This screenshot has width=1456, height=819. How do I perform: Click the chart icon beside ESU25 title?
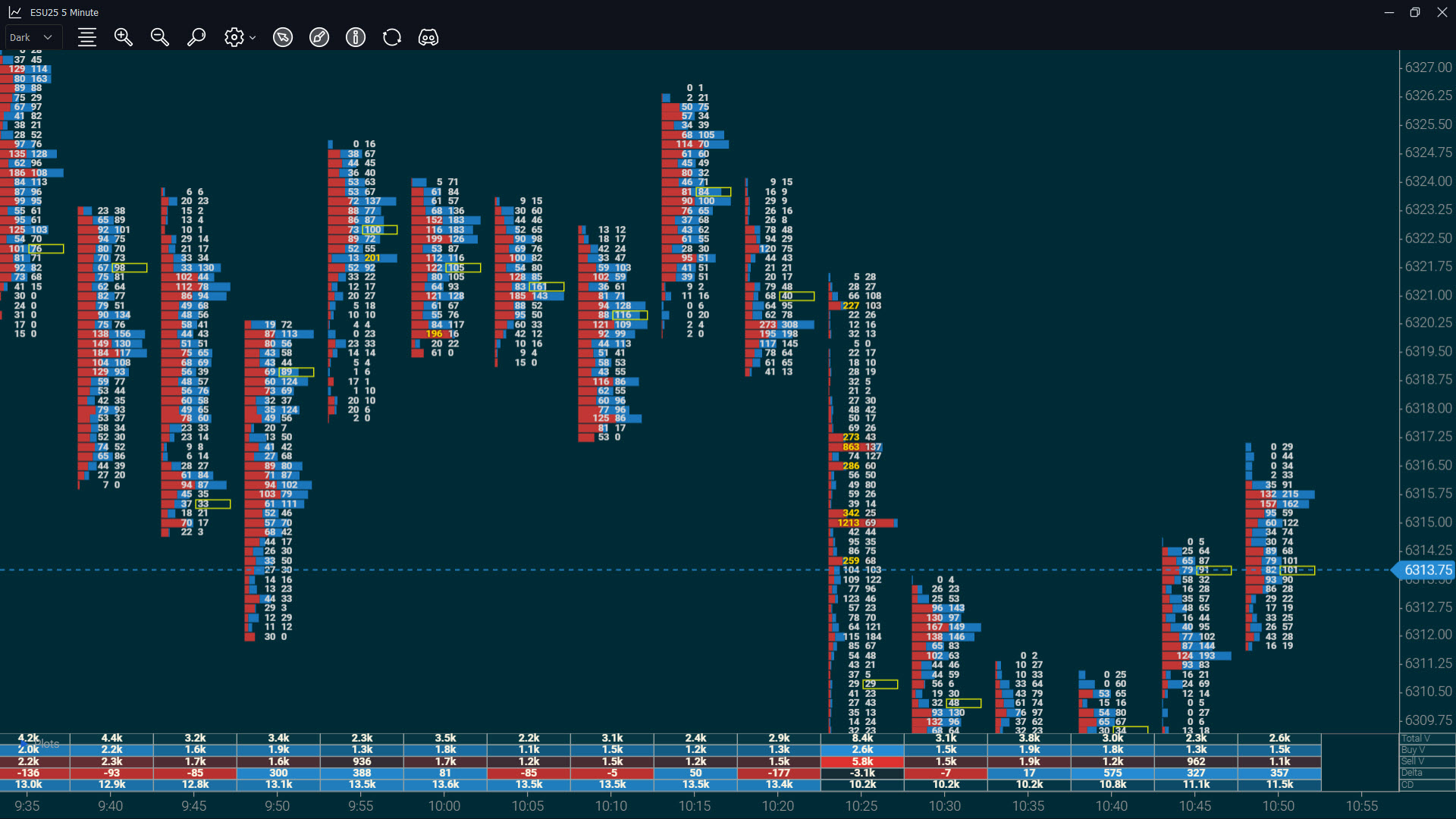[x=15, y=12]
